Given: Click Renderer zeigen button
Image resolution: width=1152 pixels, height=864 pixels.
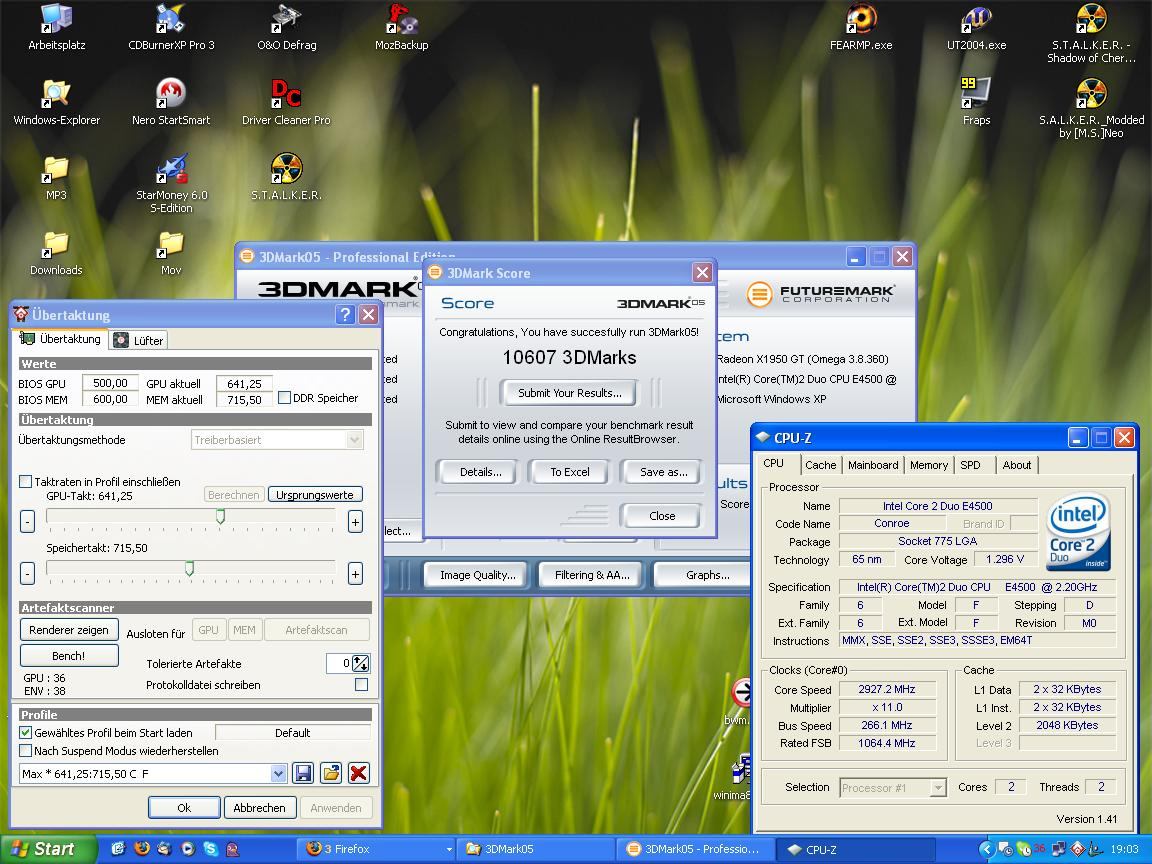Looking at the screenshot, I should pyautogui.click(x=68, y=630).
